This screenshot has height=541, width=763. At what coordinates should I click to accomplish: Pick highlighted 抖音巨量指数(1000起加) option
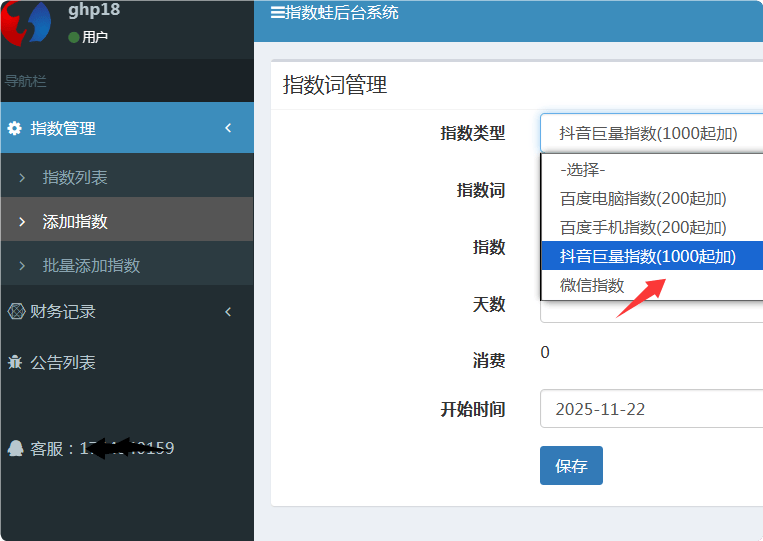[648, 256]
